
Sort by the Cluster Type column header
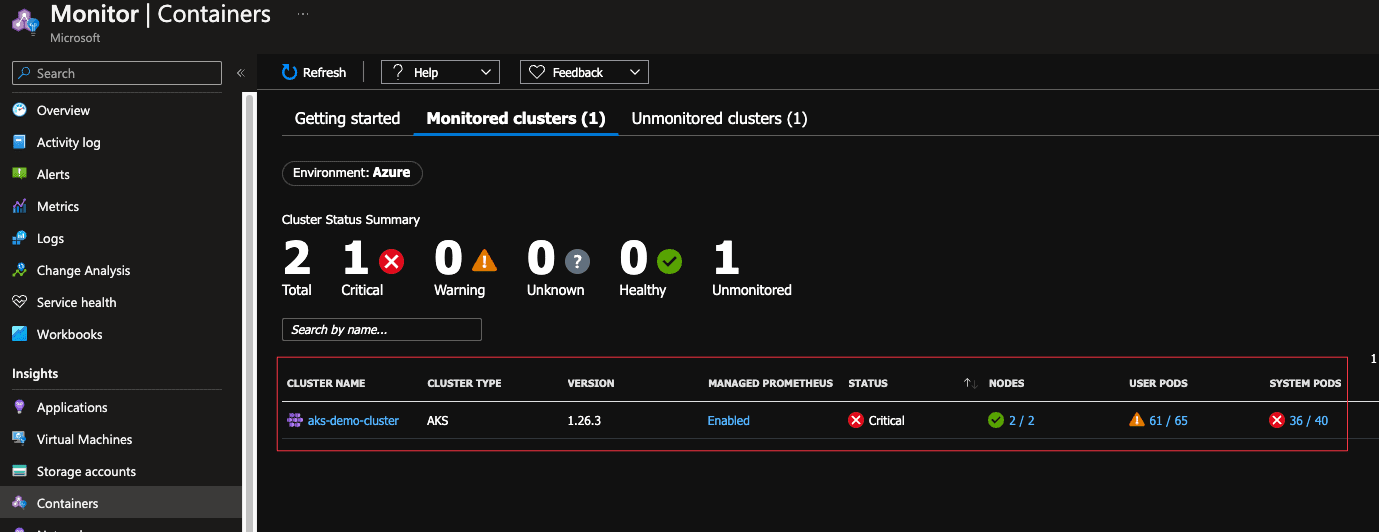pyautogui.click(x=464, y=383)
